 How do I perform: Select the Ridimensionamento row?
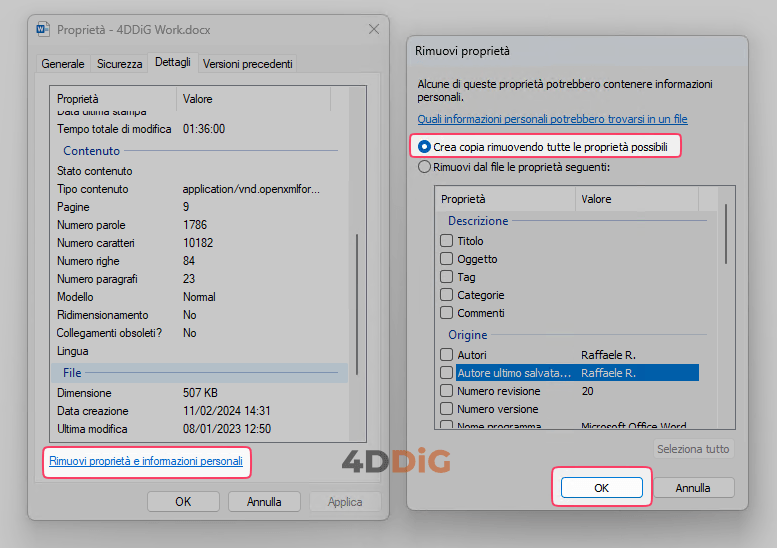pyautogui.click(x=200, y=315)
